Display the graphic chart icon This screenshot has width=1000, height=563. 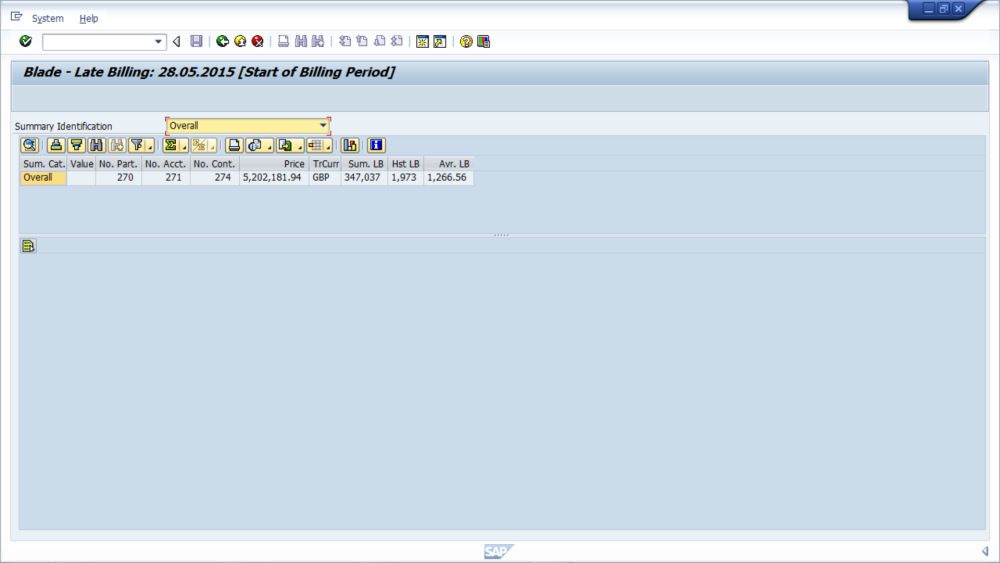[x=349, y=145]
